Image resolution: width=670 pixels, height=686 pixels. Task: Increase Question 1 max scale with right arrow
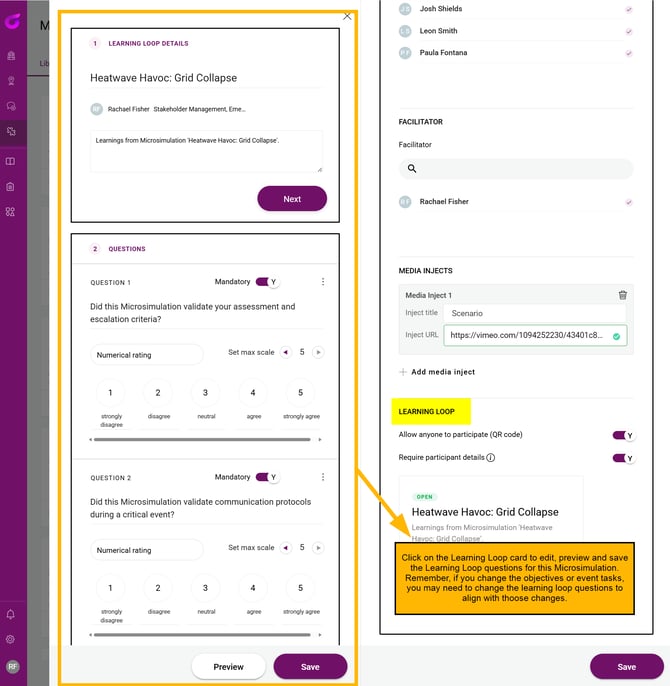(x=318, y=352)
